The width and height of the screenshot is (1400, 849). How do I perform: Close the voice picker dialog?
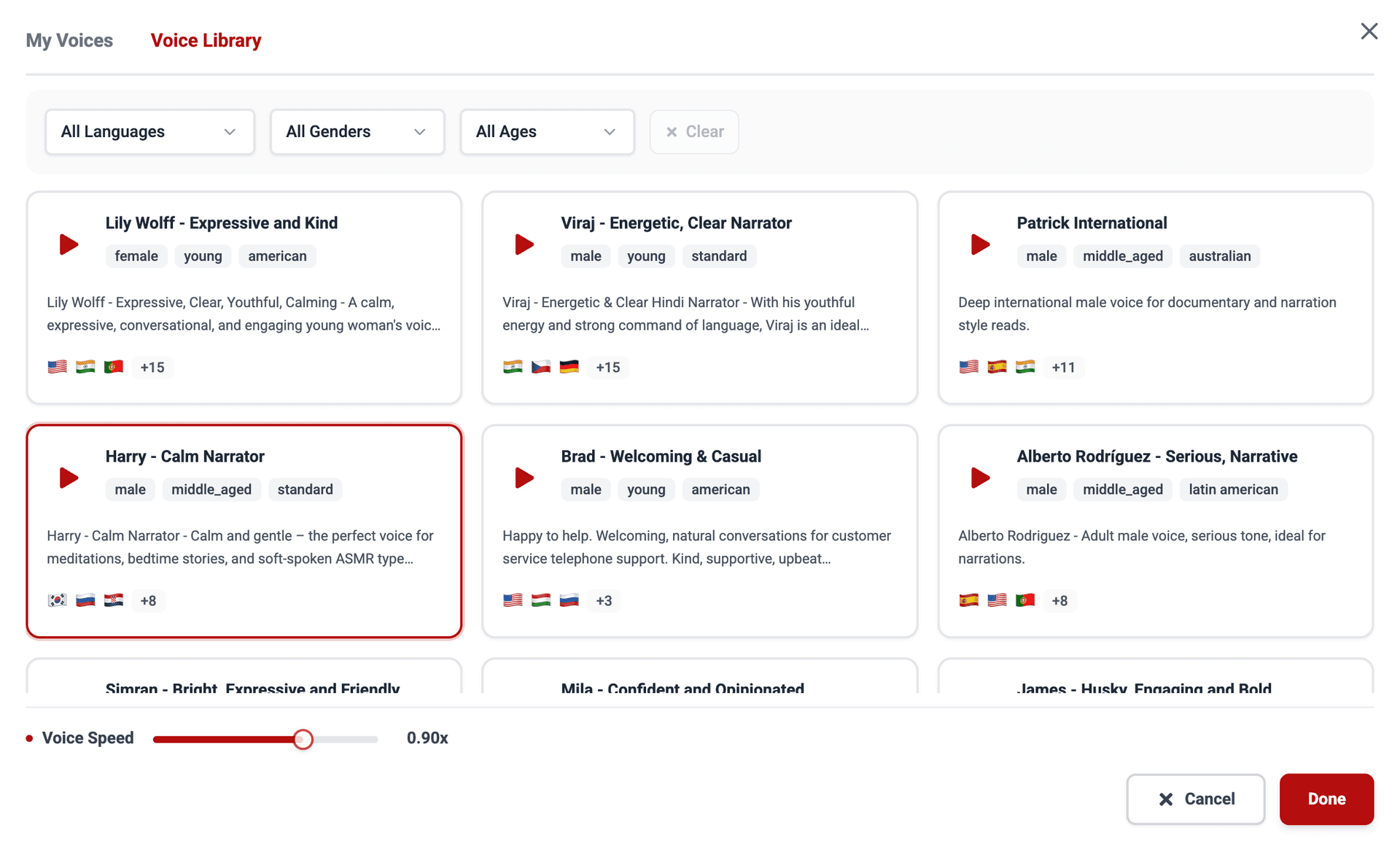[1369, 31]
